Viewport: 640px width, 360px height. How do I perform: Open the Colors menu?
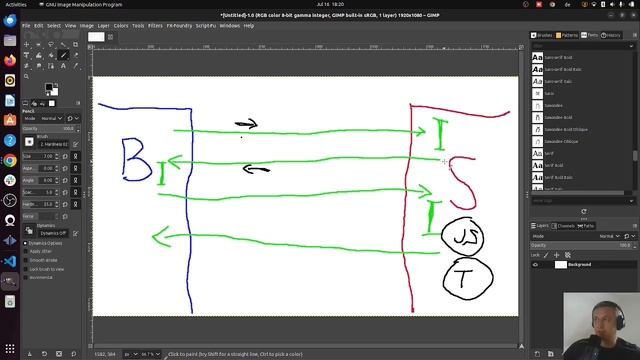[x=121, y=25]
